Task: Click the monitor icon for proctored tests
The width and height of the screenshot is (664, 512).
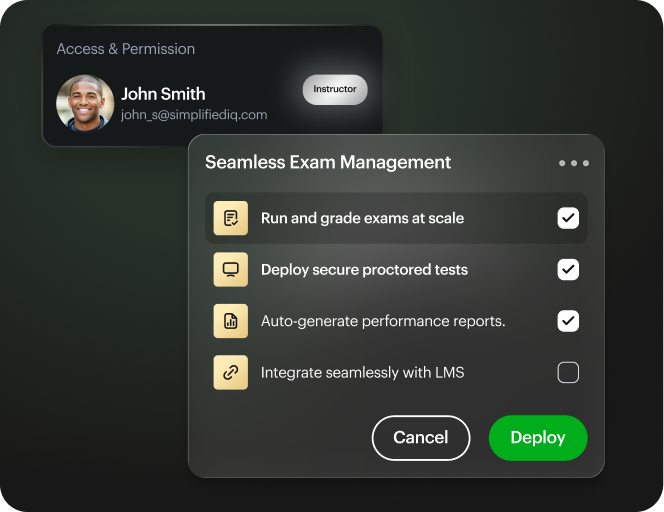Action: pyautogui.click(x=230, y=270)
